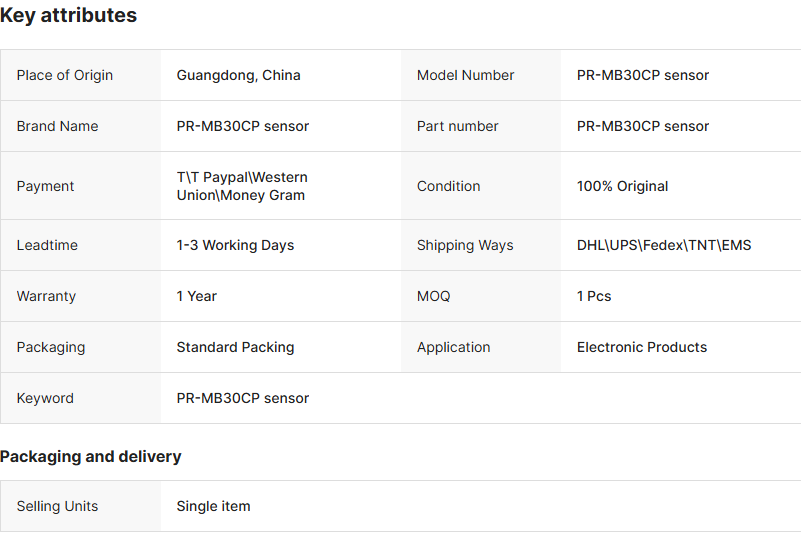Select the Standard Packing value
Viewport: 801px width, 534px height.
pos(235,347)
